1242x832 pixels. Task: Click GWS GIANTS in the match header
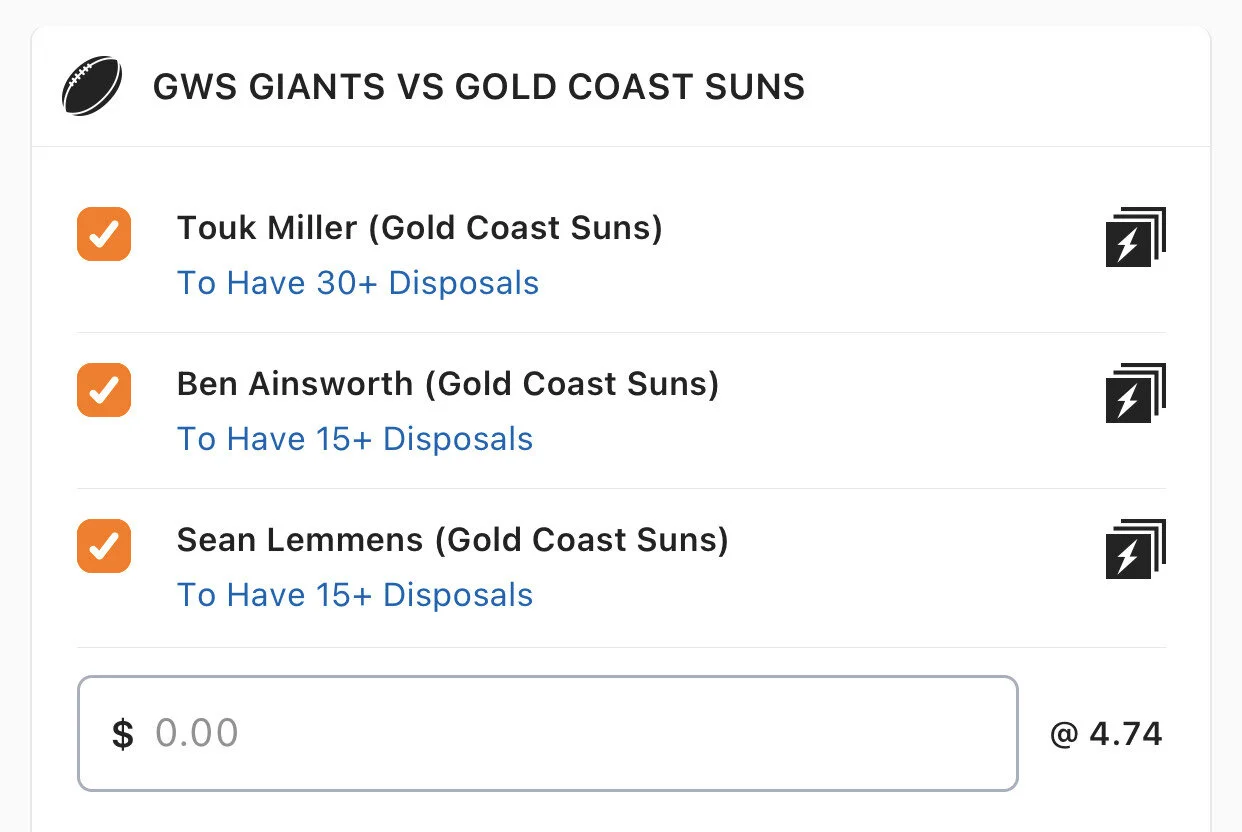(x=268, y=87)
